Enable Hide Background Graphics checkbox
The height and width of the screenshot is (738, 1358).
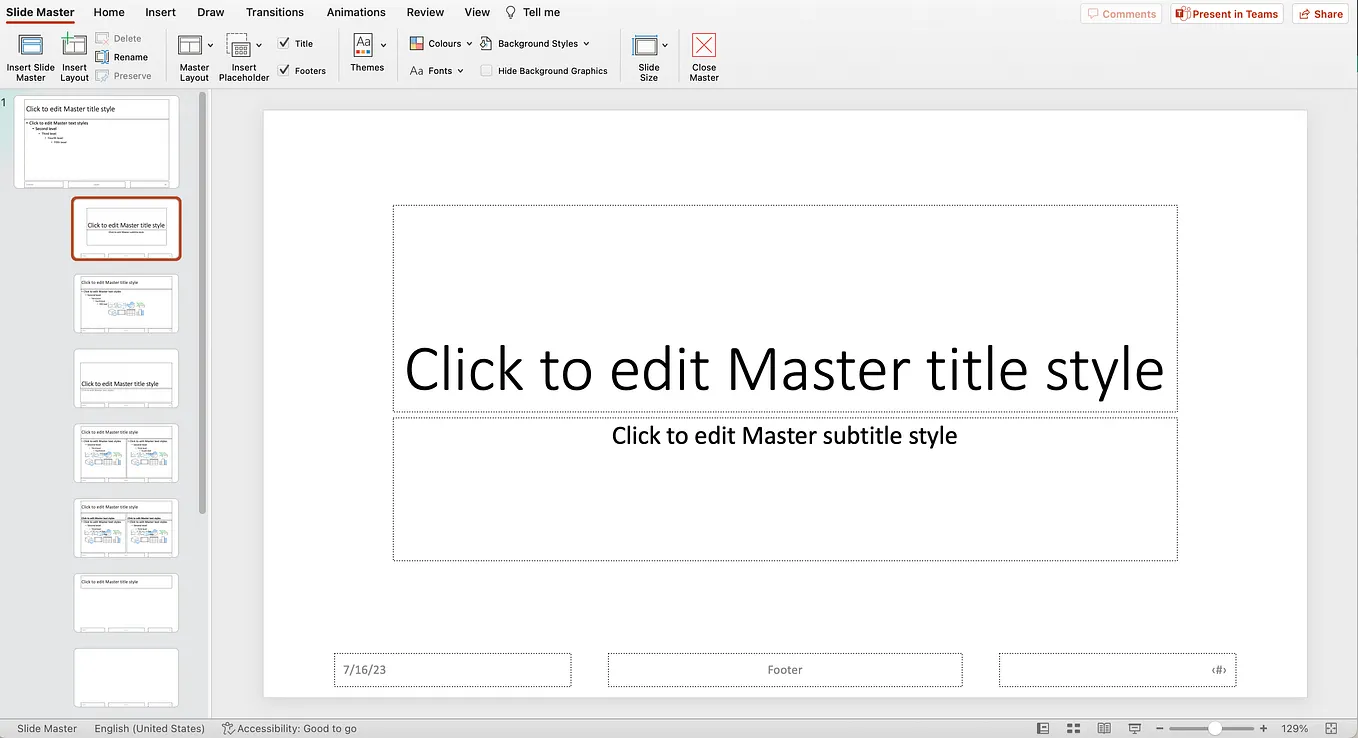[486, 71]
